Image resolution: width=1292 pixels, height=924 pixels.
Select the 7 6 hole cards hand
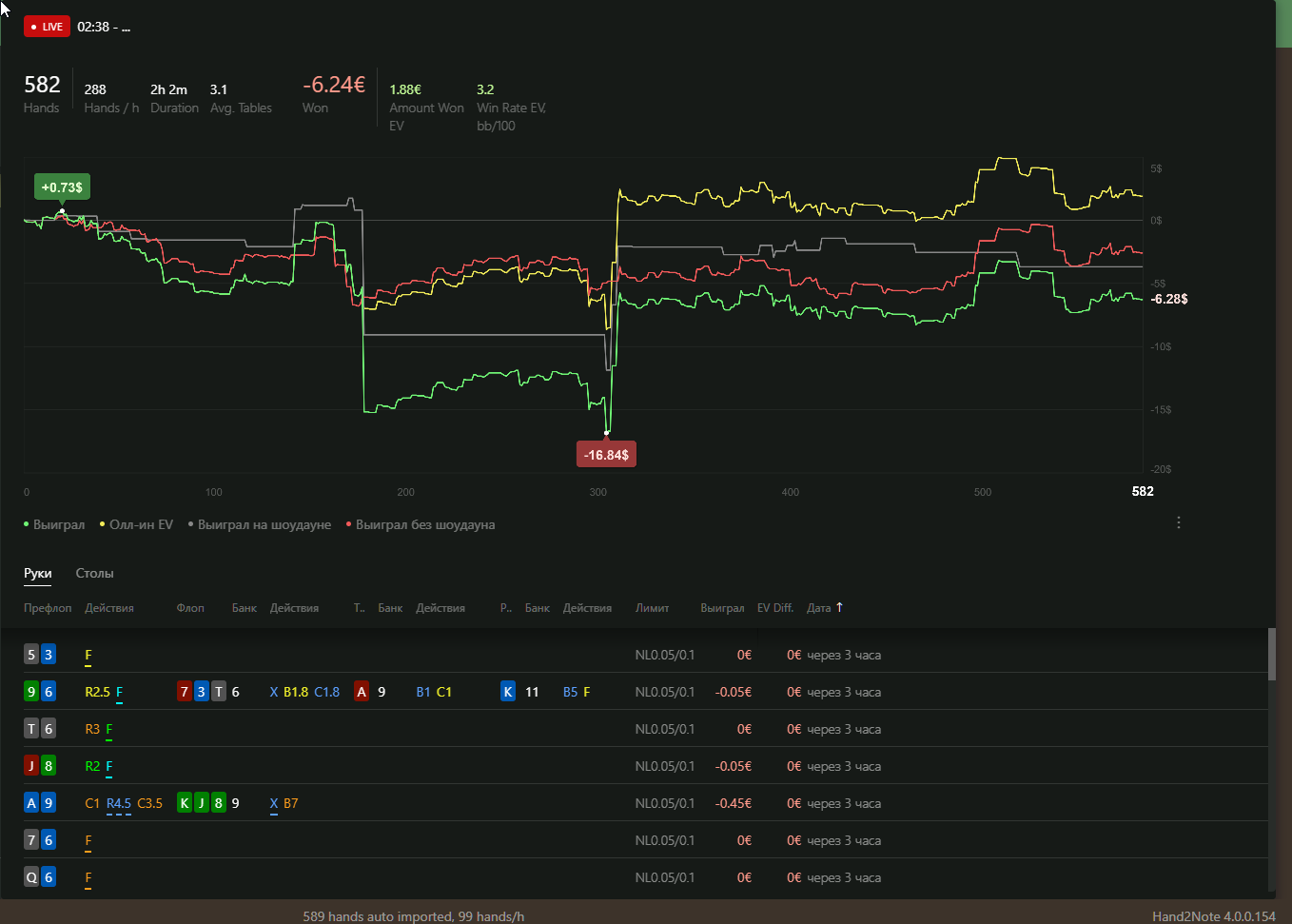[40, 840]
